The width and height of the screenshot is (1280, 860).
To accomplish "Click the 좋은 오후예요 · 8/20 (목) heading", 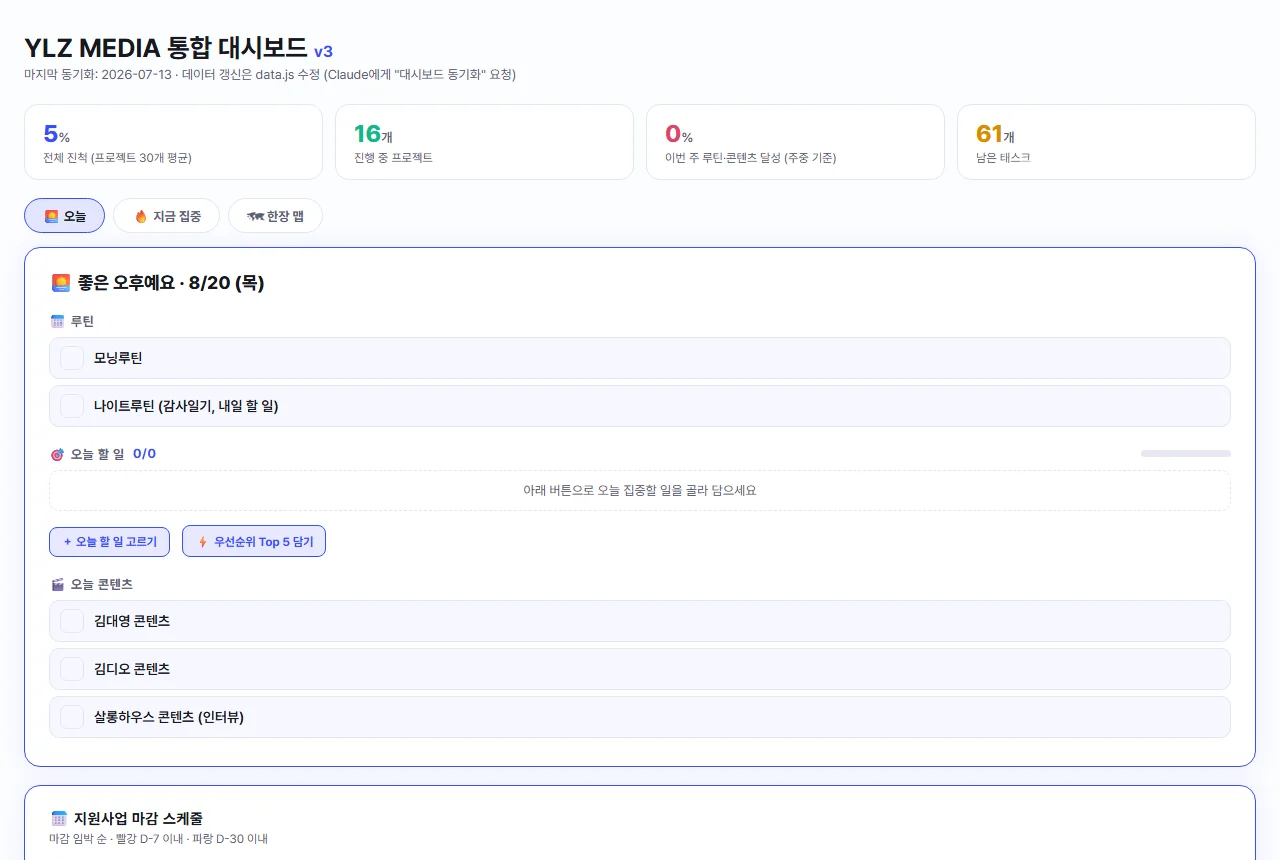I will [x=171, y=283].
